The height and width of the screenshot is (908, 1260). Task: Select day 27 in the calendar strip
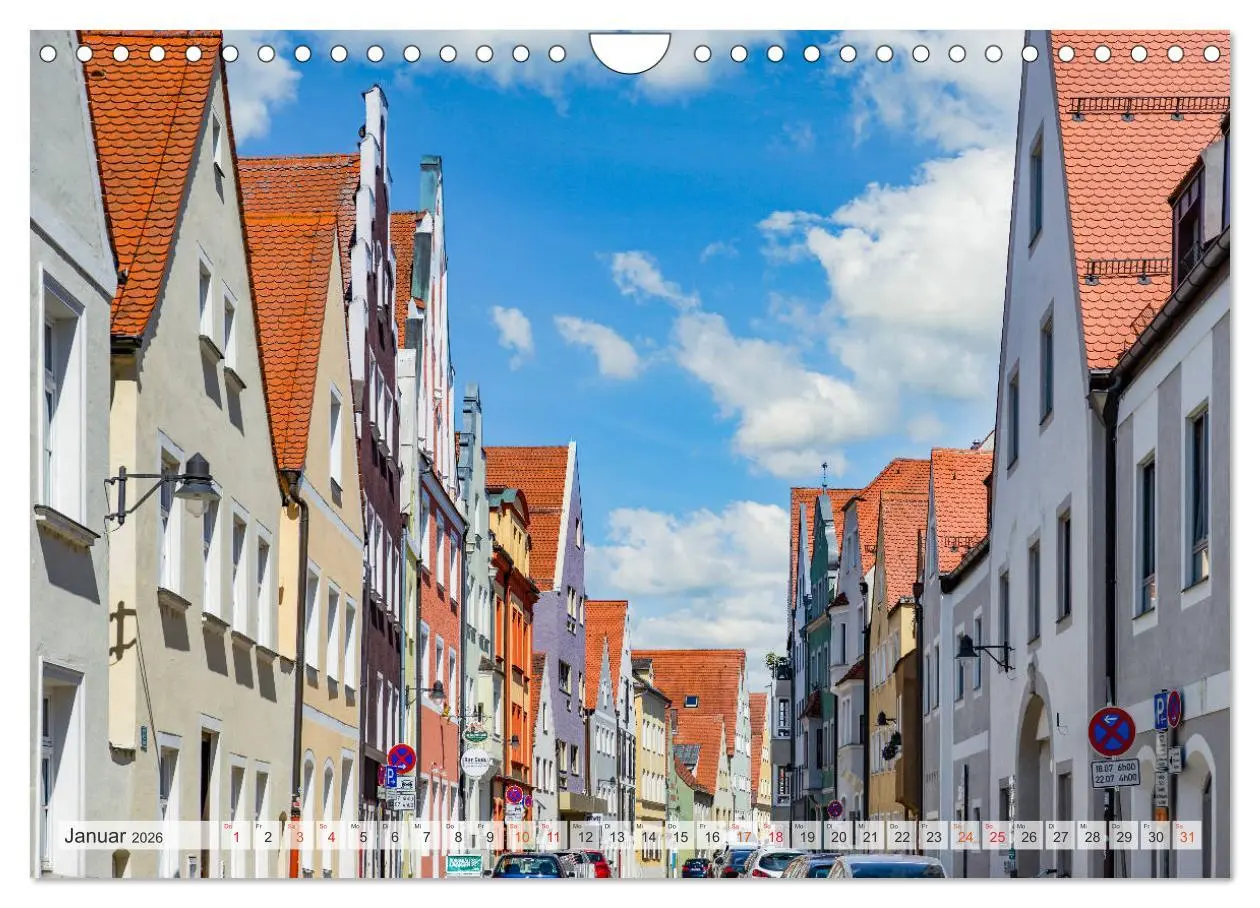[x=1061, y=836]
